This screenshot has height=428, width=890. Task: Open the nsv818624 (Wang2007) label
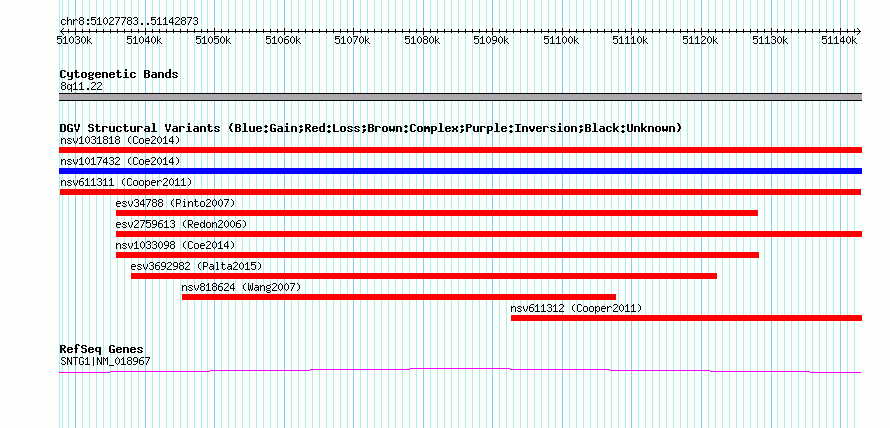241,287
